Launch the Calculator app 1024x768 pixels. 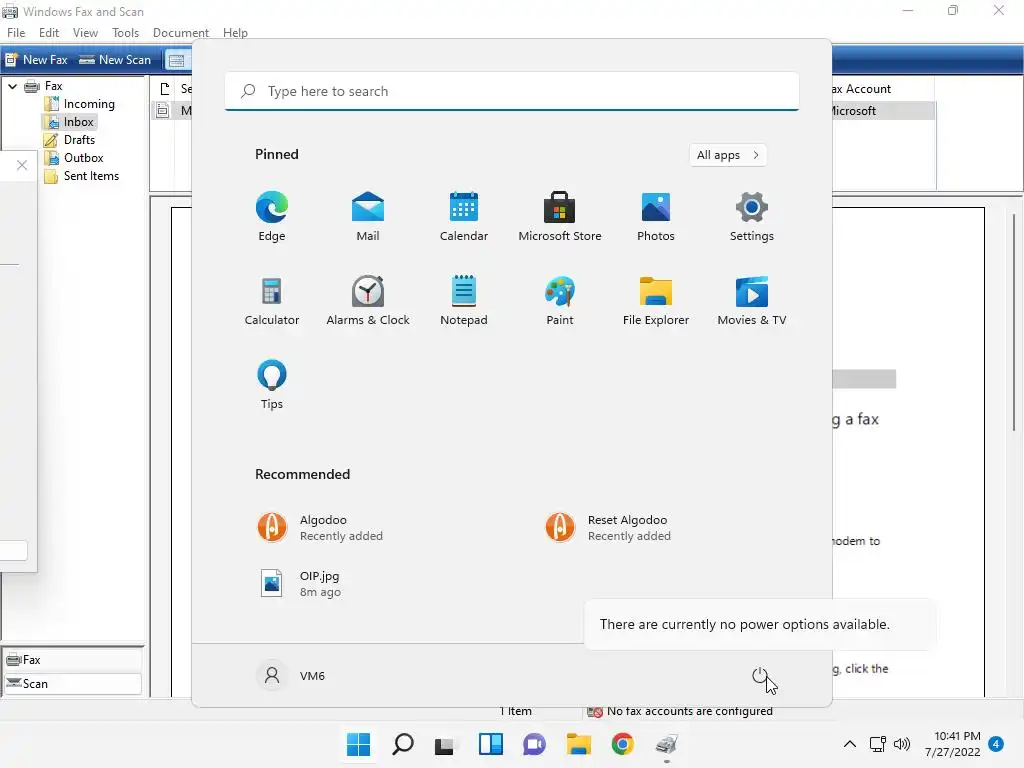tap(272, 300)
